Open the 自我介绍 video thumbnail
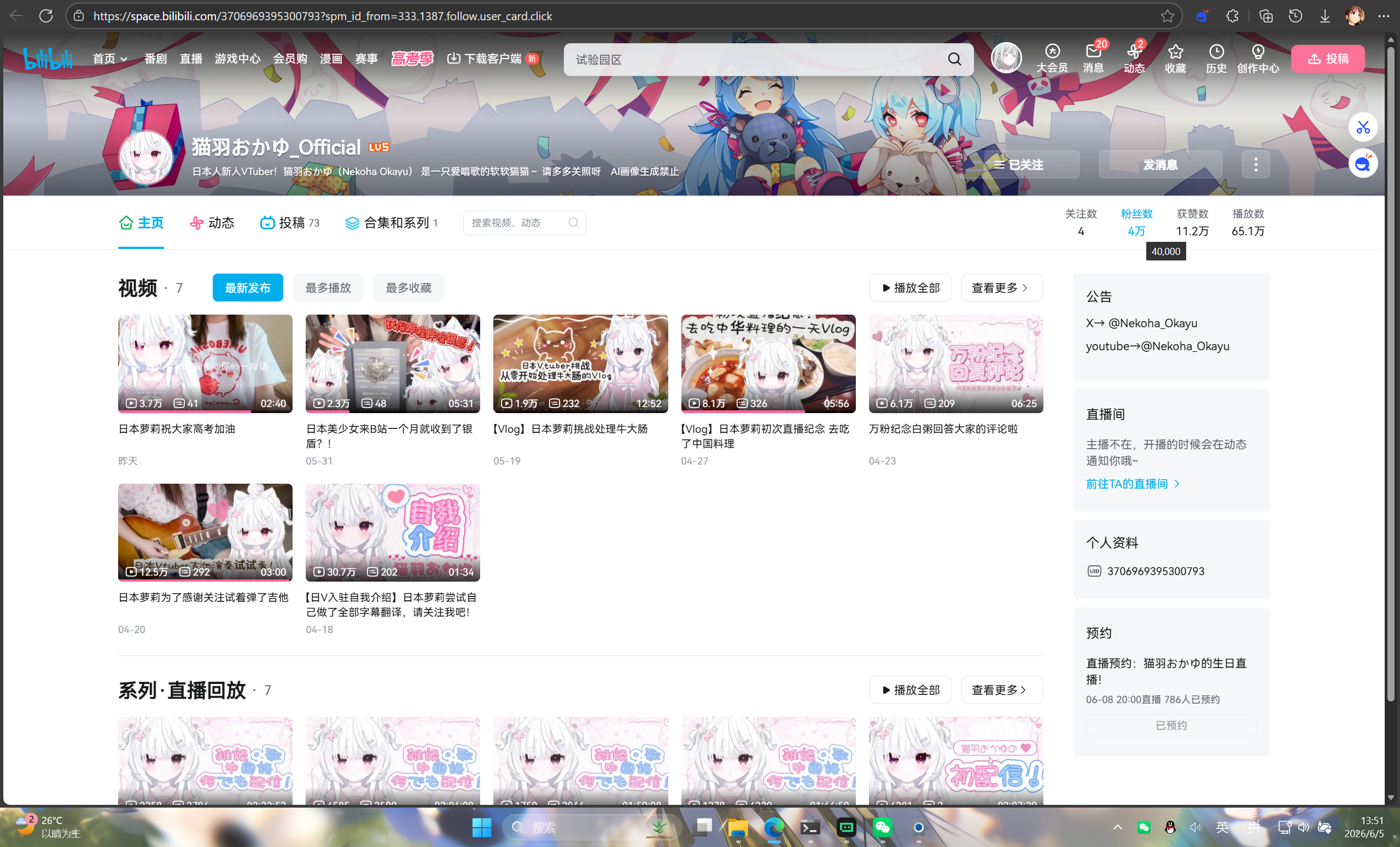Screen dimensions: 1400x847 (x=393, y=532)
